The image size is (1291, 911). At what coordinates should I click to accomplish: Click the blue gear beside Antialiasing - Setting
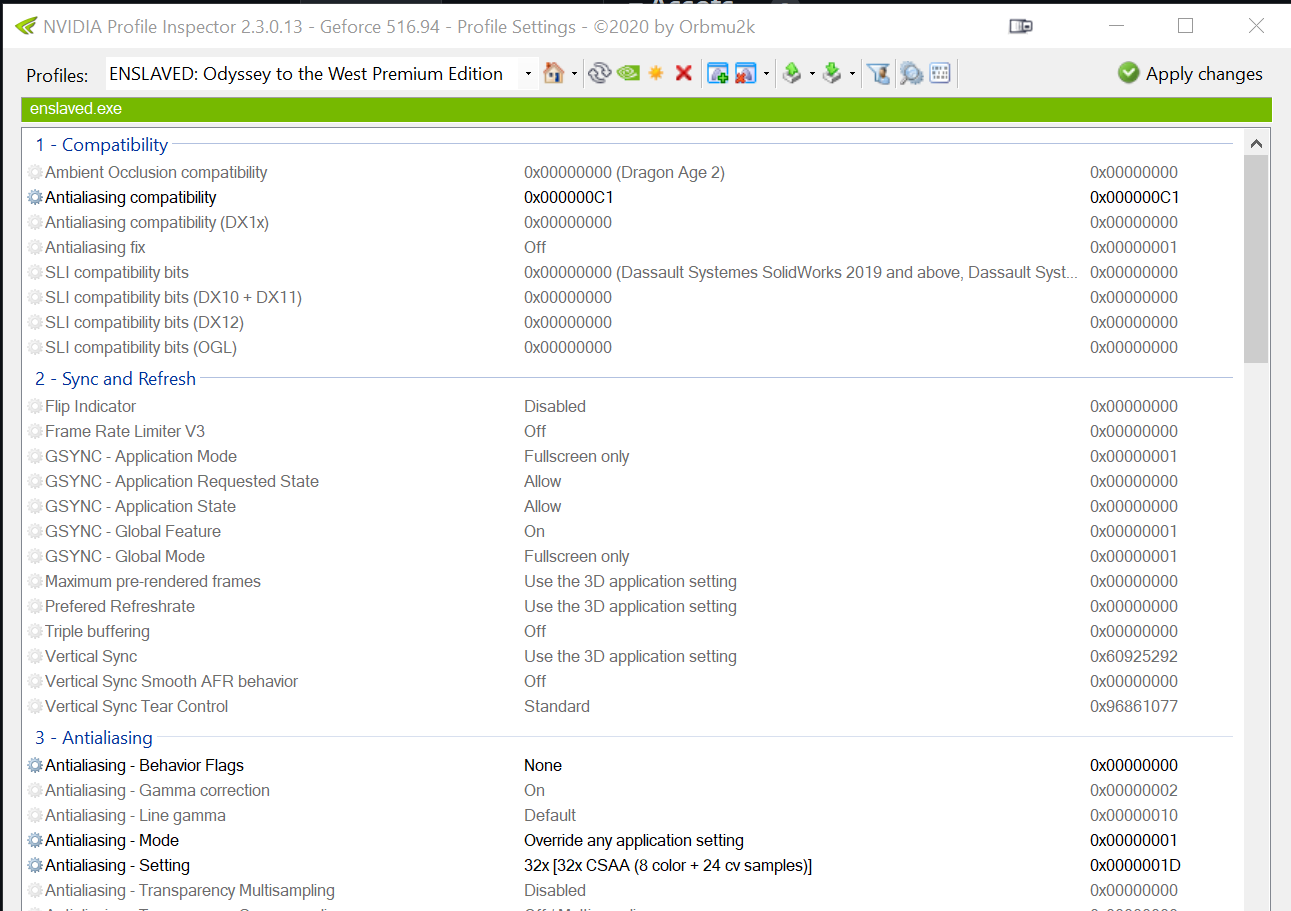pos(35,866)
